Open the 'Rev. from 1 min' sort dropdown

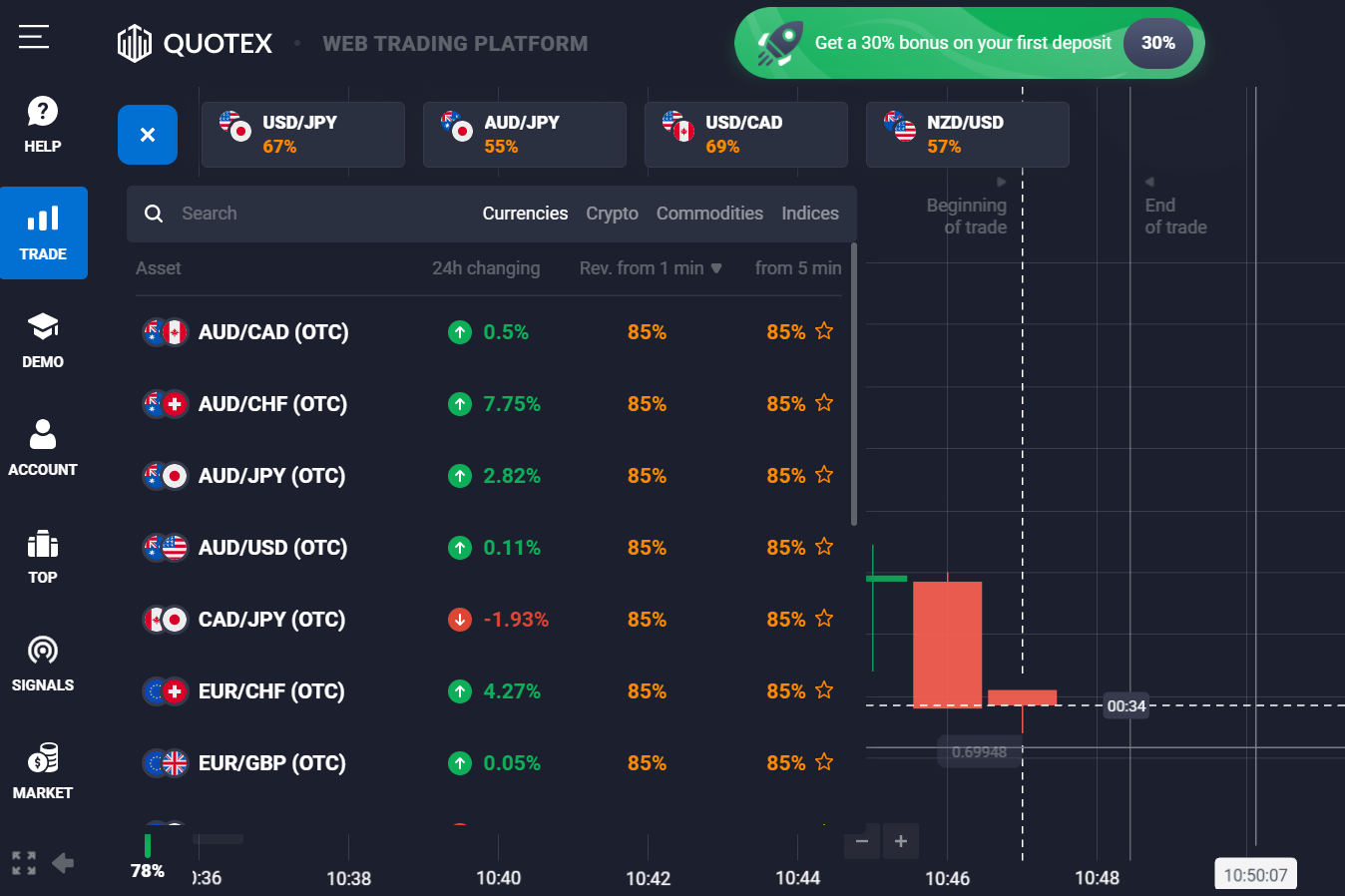click(651, 267)
